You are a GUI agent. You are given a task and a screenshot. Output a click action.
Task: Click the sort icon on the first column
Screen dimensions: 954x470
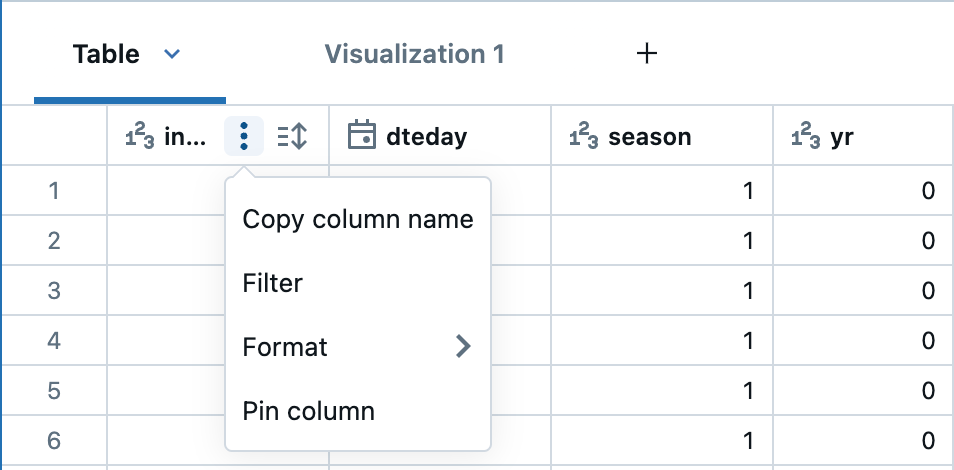[291, 136]
